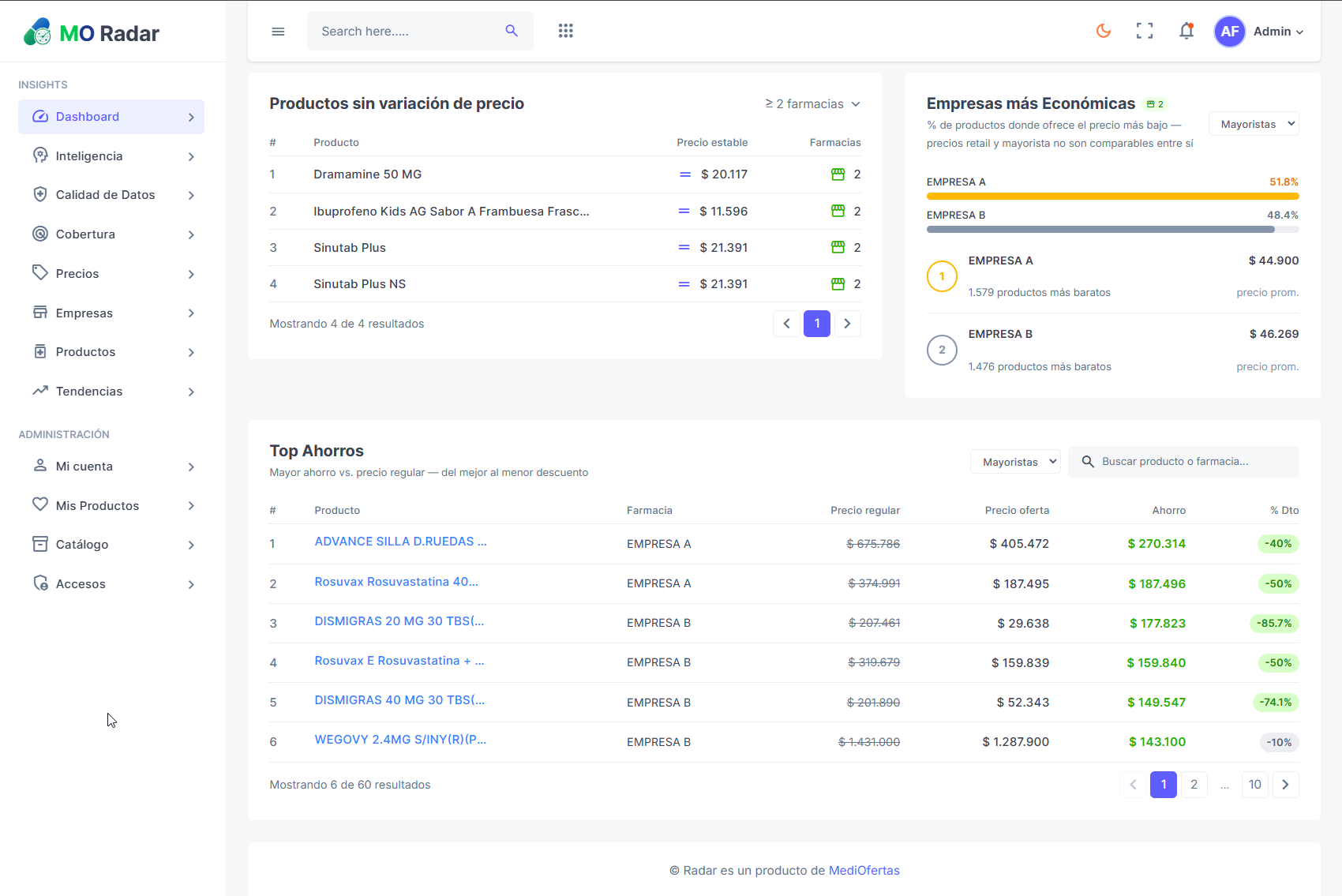Expand the Mis Productos chevron
The width and height of the screenshot is (1342, 896).
(x=191, y=506)
